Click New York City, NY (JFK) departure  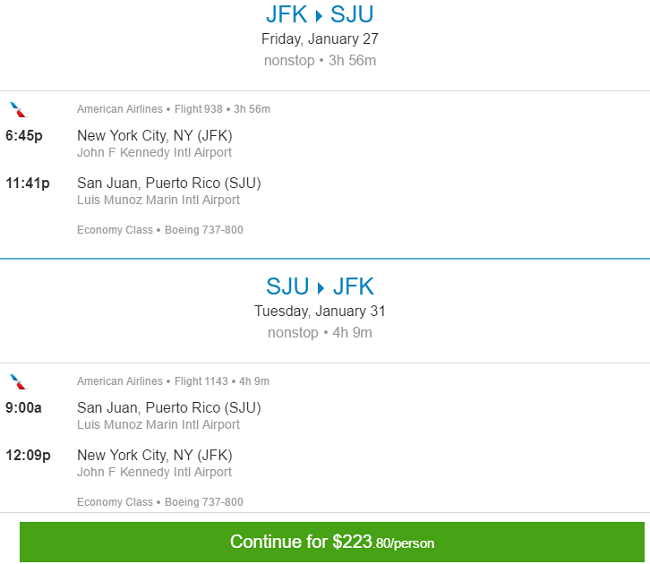[x=155, y=136]
